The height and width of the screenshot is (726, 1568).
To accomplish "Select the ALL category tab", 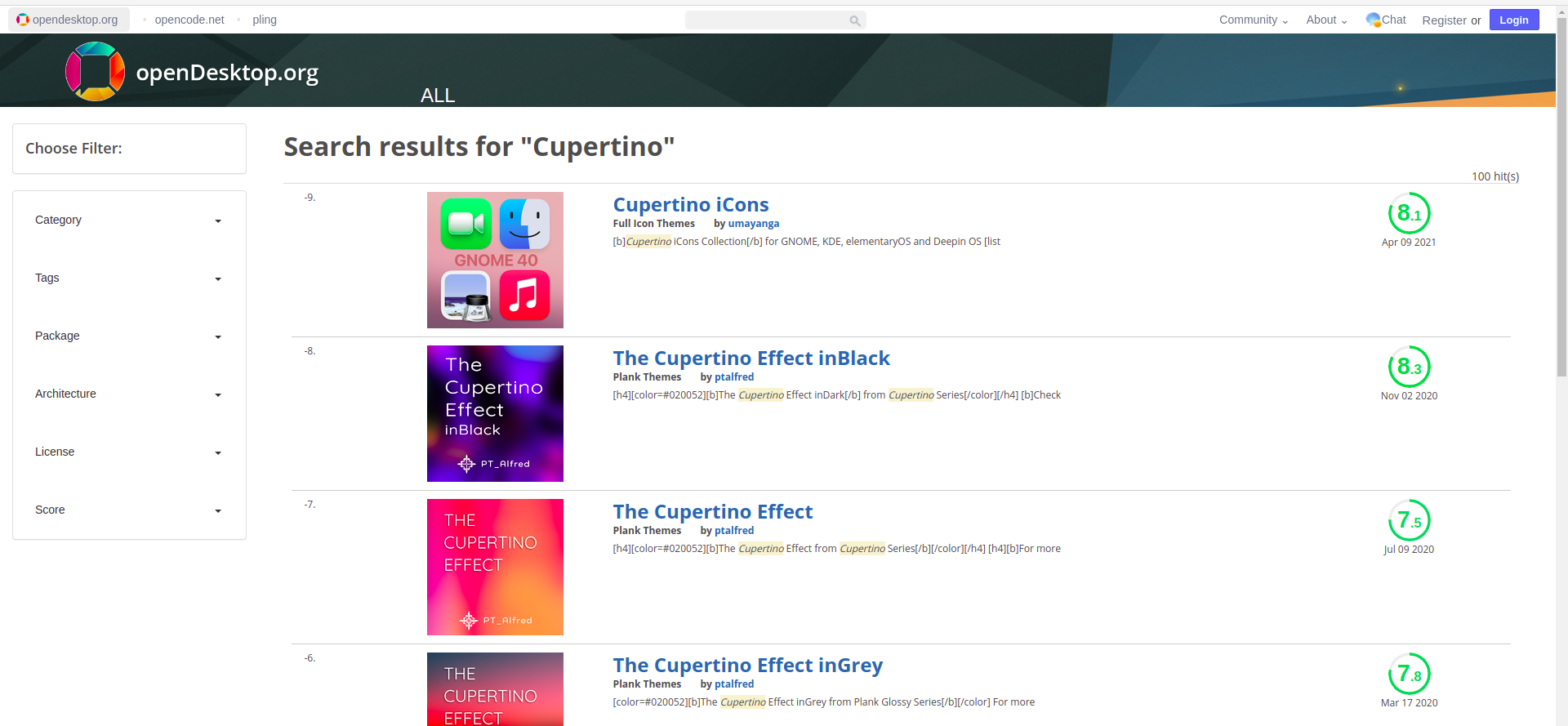I will point(438,96).
